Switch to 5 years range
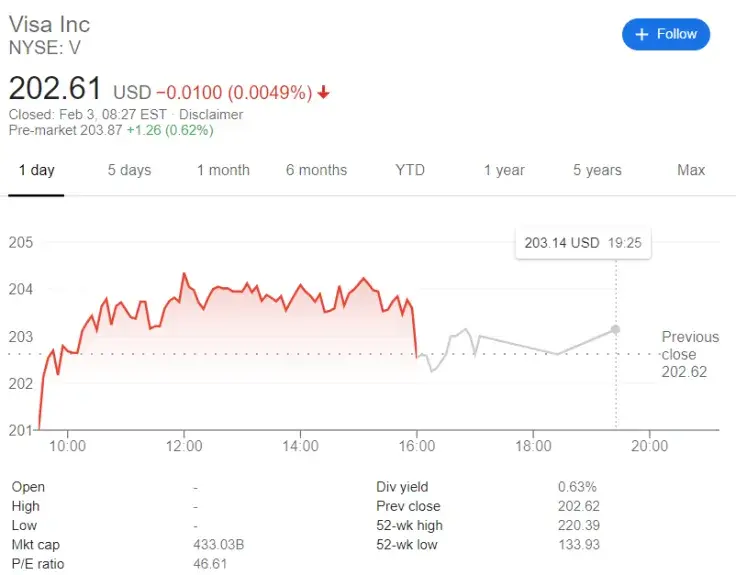 pos(597,170)
